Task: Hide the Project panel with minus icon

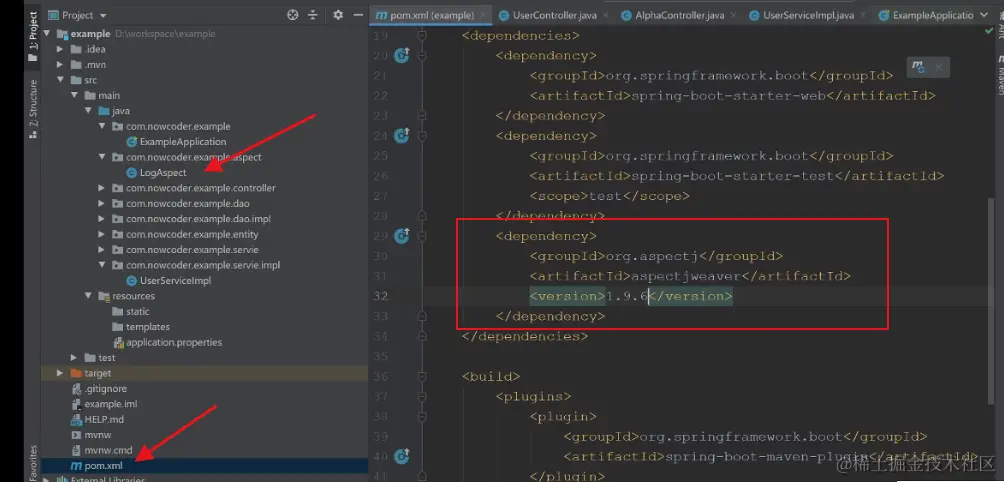Action: 356,15
